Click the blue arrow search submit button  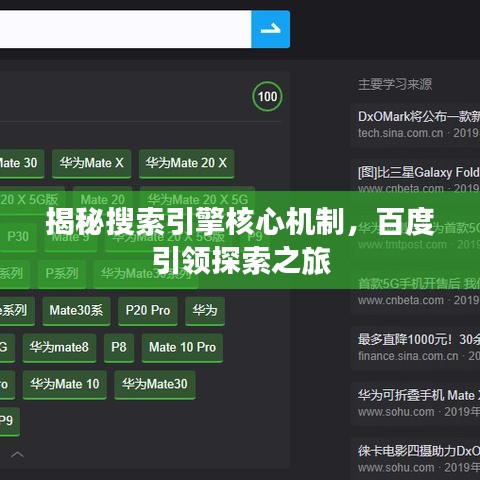270,29
